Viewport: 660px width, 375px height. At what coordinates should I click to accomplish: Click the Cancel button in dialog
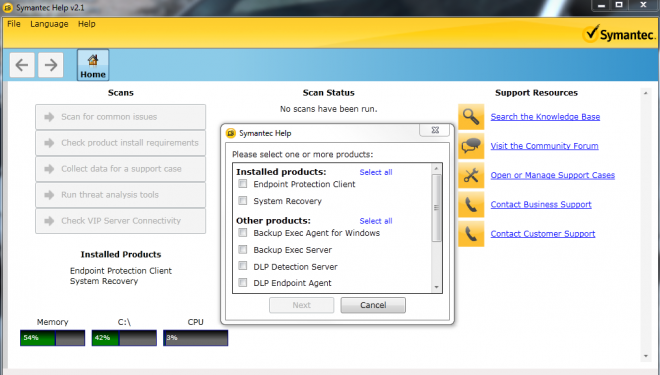(373, 305)
